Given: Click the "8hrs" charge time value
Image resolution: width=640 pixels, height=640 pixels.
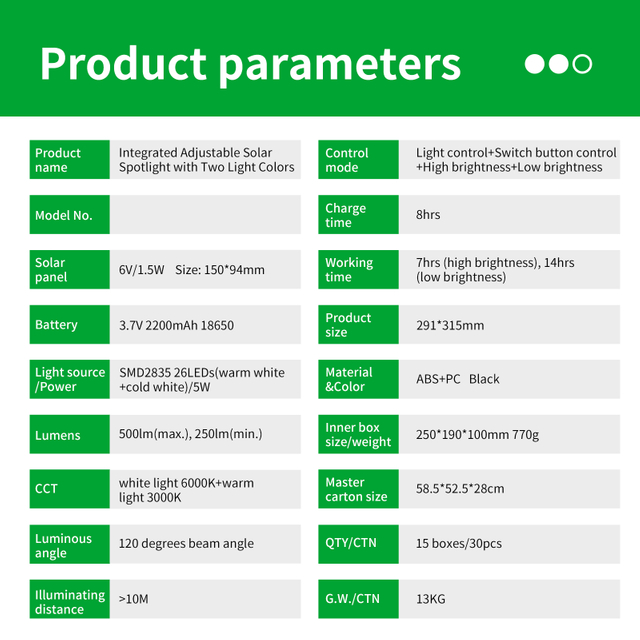Looking at the screenshot, I should tap(428, 215).
